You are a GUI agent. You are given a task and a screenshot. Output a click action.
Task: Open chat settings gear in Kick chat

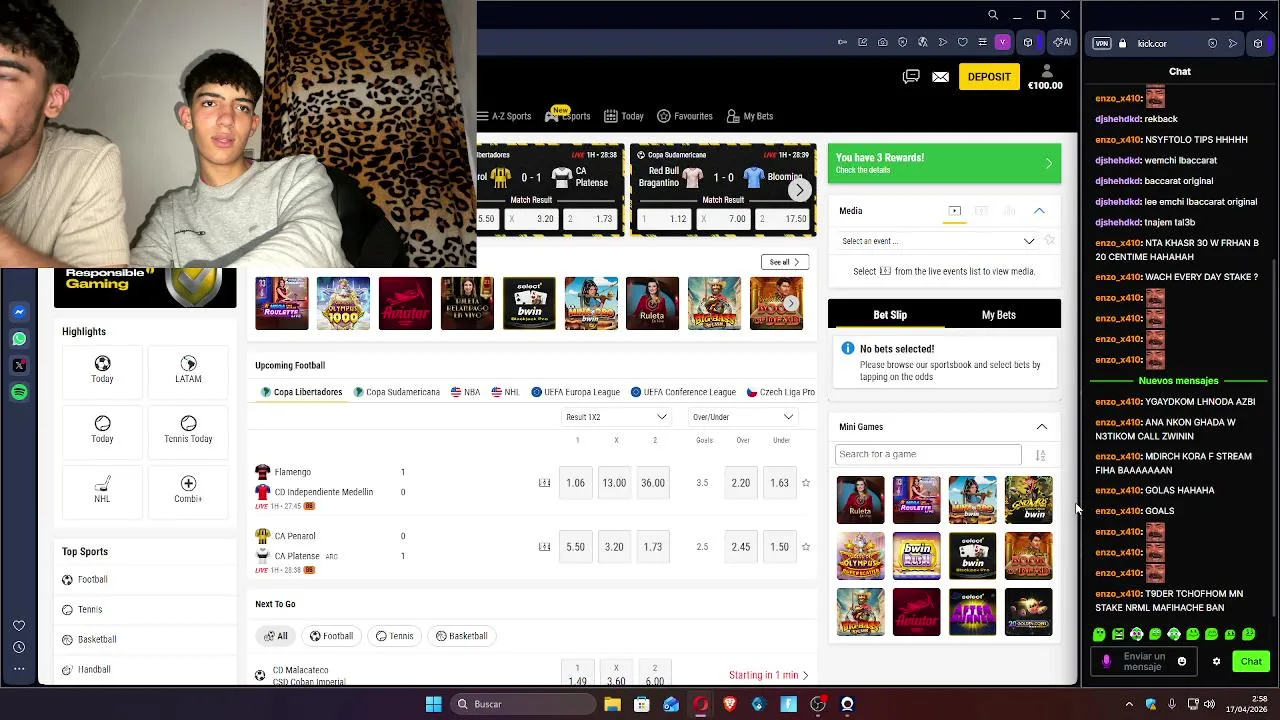coord(1216,662)
